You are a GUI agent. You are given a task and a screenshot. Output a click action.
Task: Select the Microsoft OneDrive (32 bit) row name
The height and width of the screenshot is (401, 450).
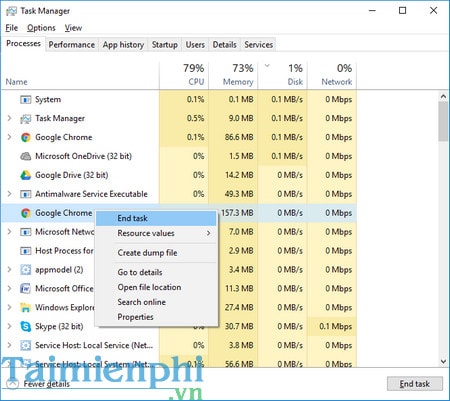[x=83, y=156]
